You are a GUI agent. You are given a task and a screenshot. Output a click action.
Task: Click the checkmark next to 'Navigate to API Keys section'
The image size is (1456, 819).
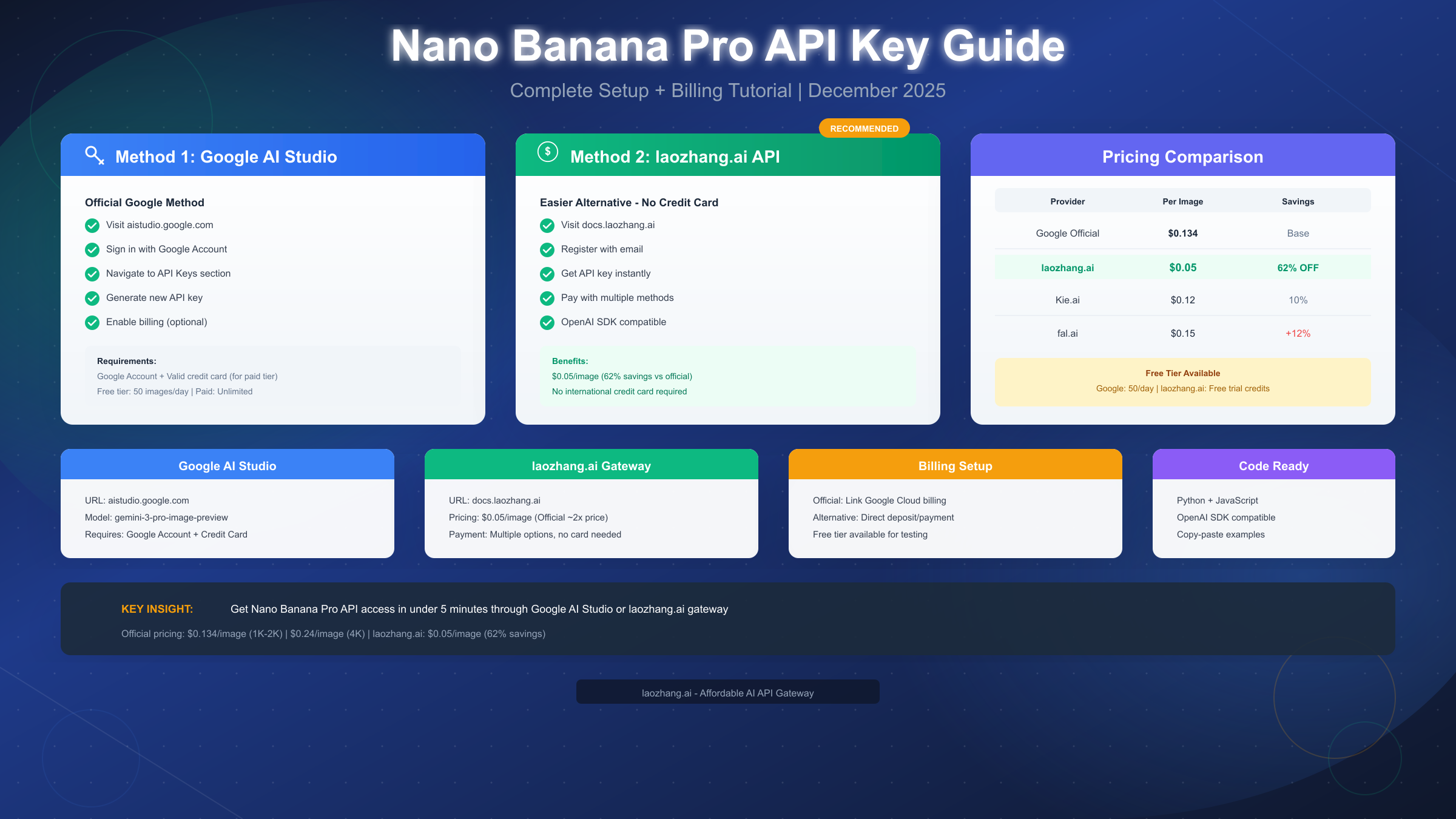click(92, 274)
